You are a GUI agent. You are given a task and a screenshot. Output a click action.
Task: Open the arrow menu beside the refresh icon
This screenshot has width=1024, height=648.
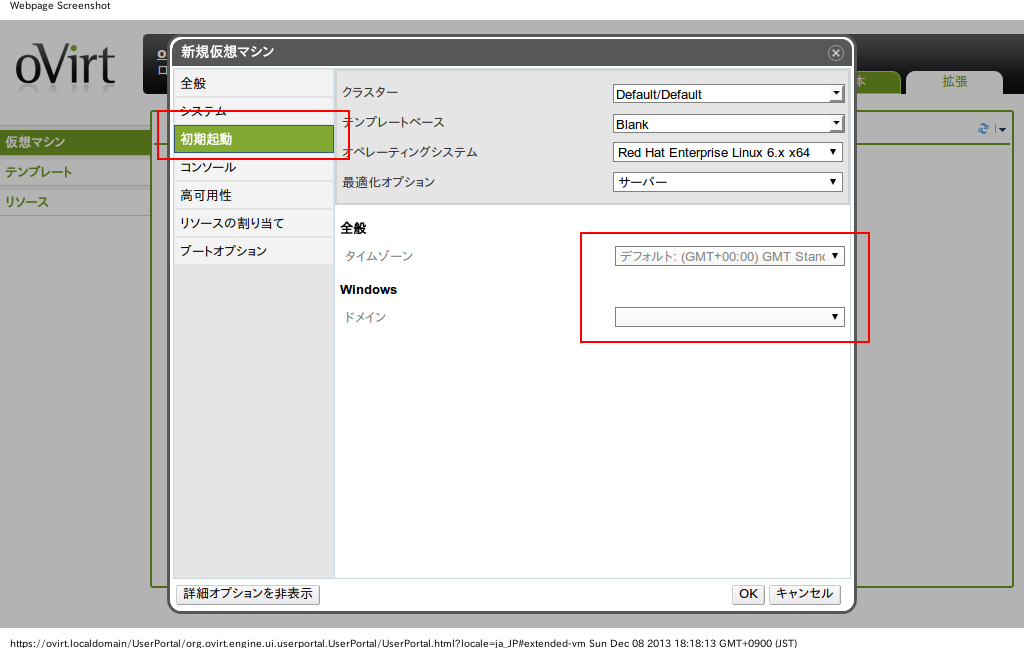tap(1000, 130)
